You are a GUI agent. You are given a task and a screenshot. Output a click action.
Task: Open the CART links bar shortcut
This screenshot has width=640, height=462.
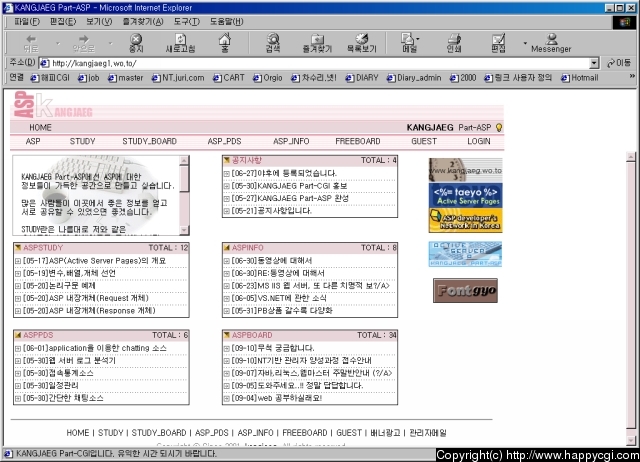(229, 78)
